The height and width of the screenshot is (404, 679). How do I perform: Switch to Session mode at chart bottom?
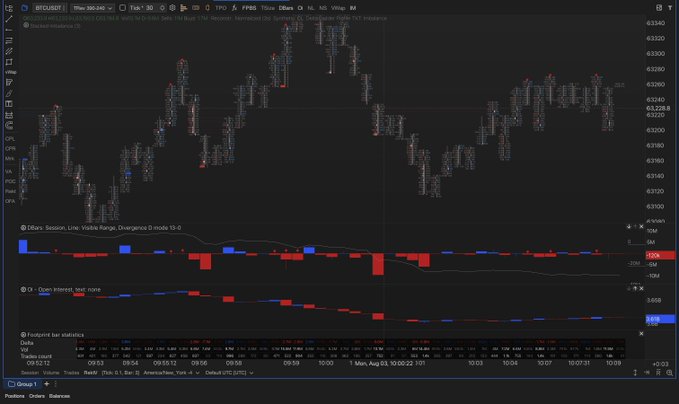(30, 373)
